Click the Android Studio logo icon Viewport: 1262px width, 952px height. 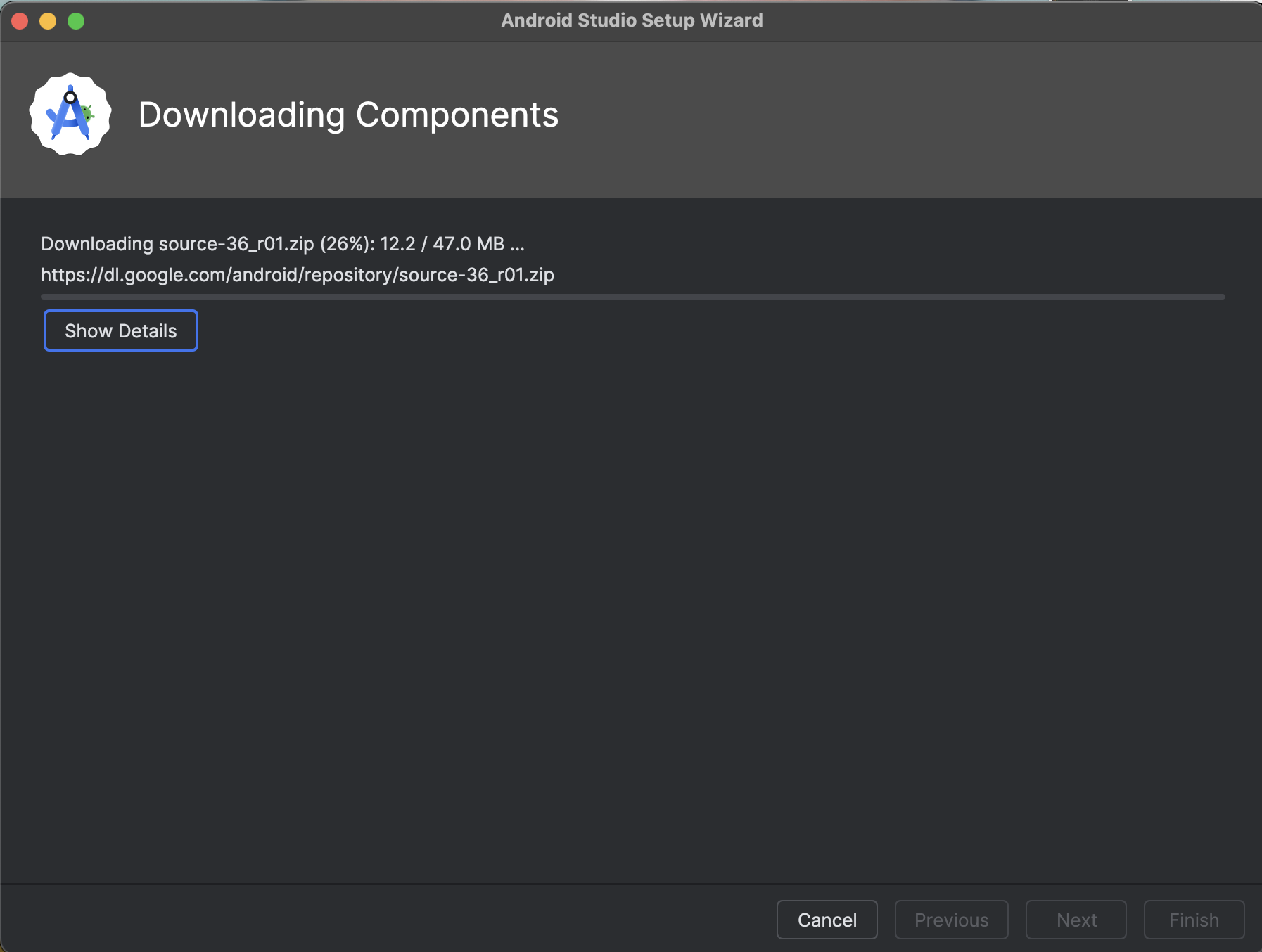click(x=70, y=115)
